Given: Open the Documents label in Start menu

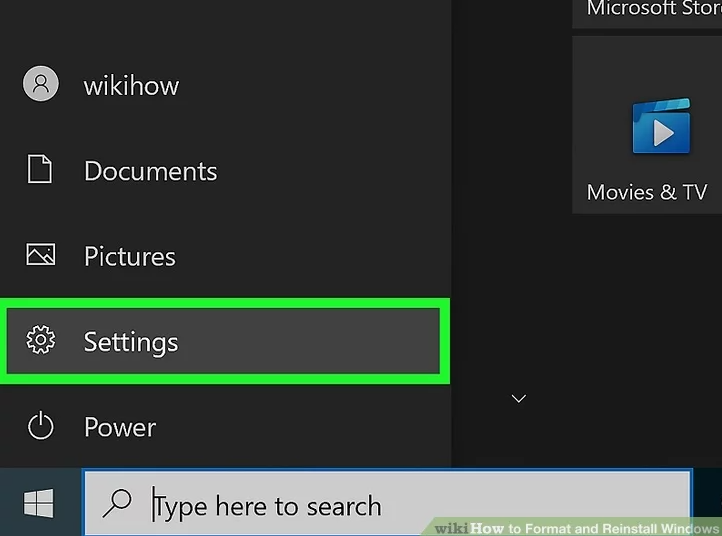Looking at the screenshot, I should pyautogui.click(x=150, y=171).
